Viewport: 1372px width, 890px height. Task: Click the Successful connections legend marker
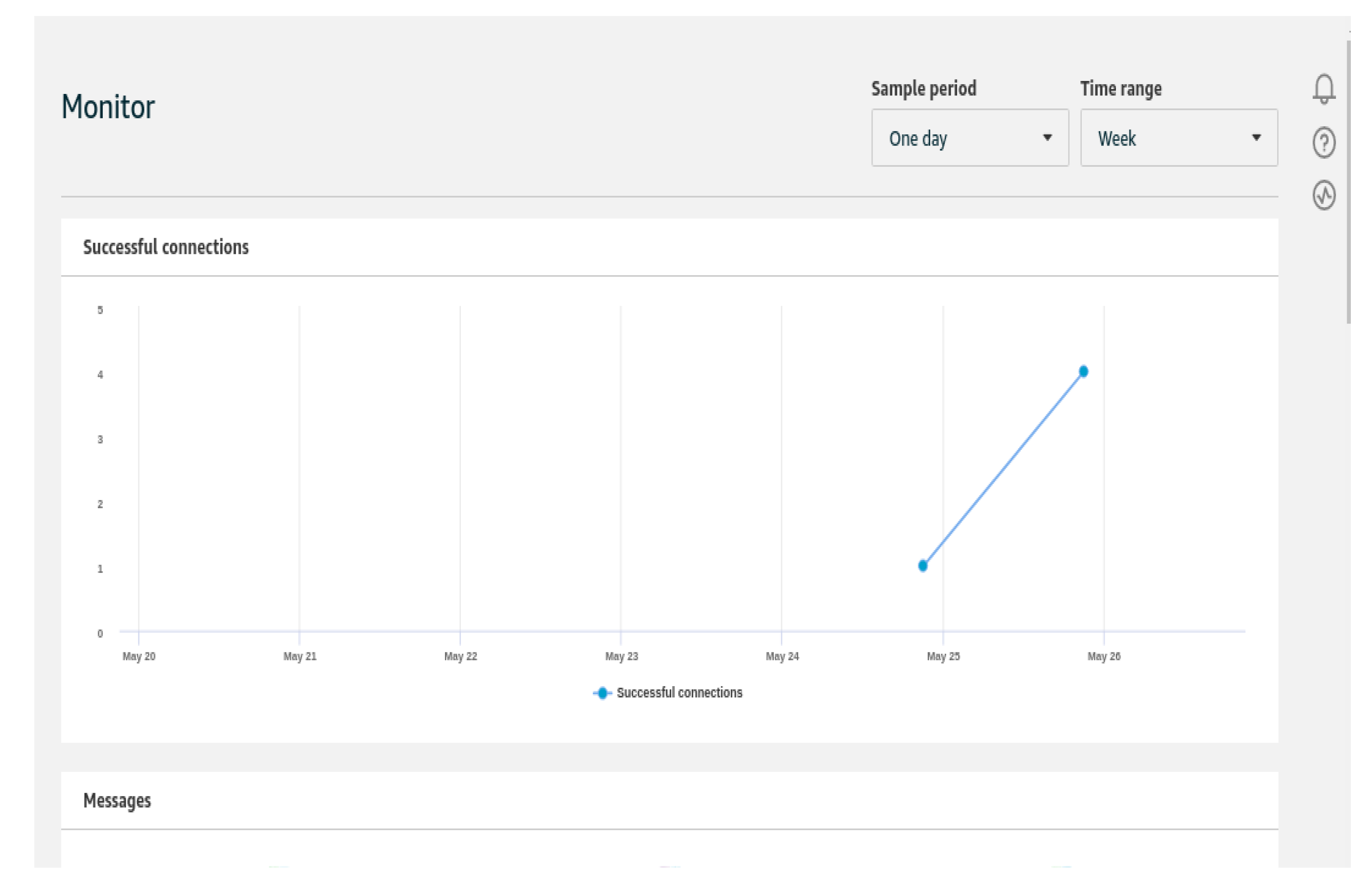click(602, 693)
